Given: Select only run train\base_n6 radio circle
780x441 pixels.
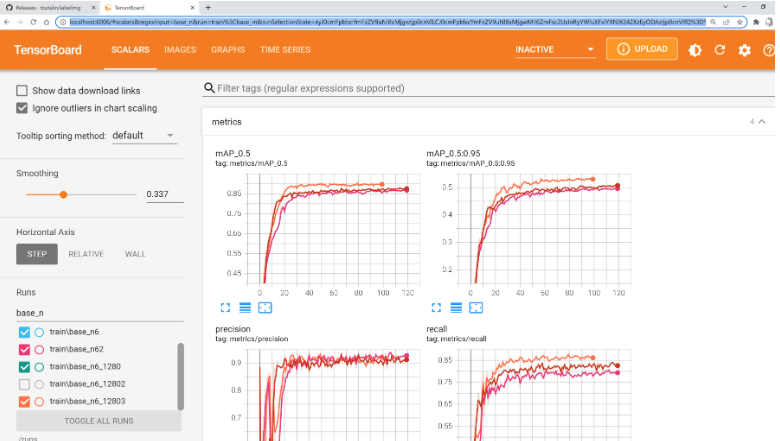Looking at the screenshot, I should pos(39,332).
